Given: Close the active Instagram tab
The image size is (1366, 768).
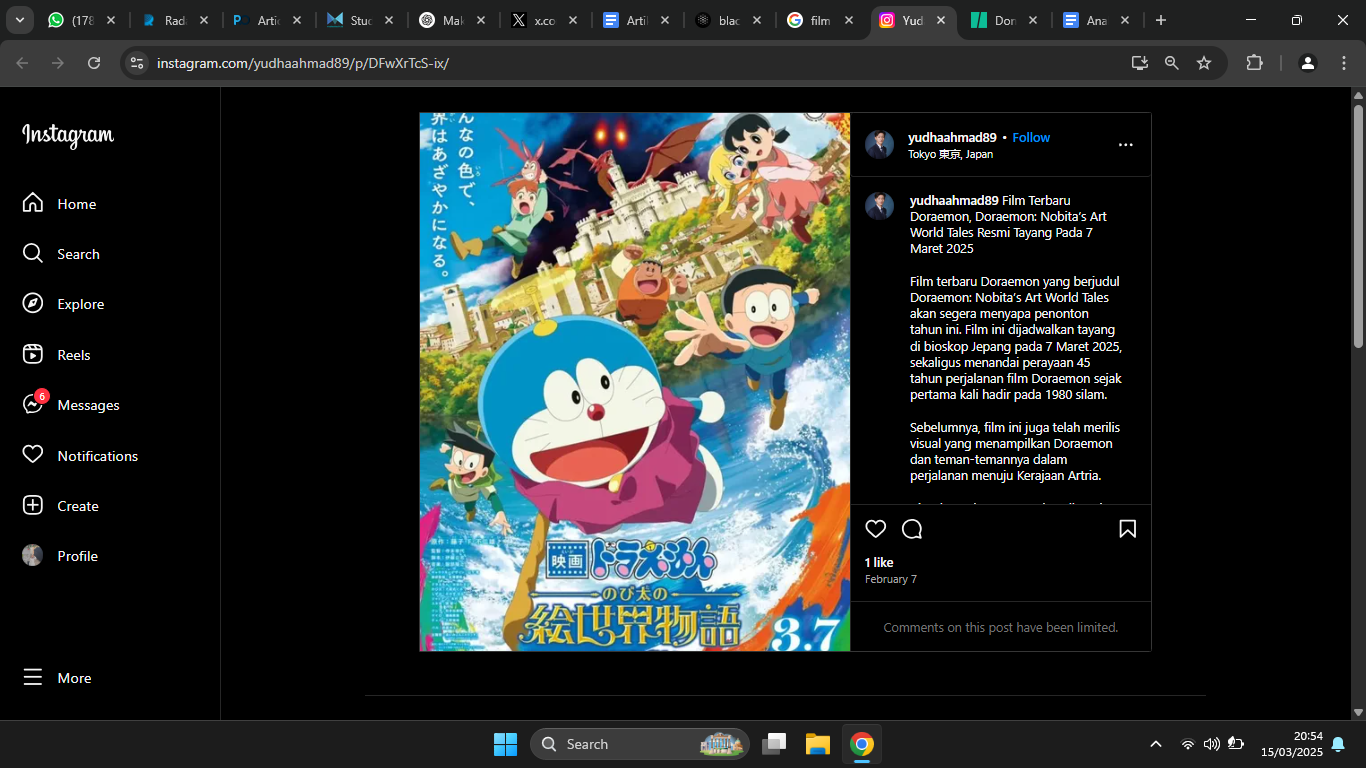Looking at the screenshot, I should tap(941, 20).
